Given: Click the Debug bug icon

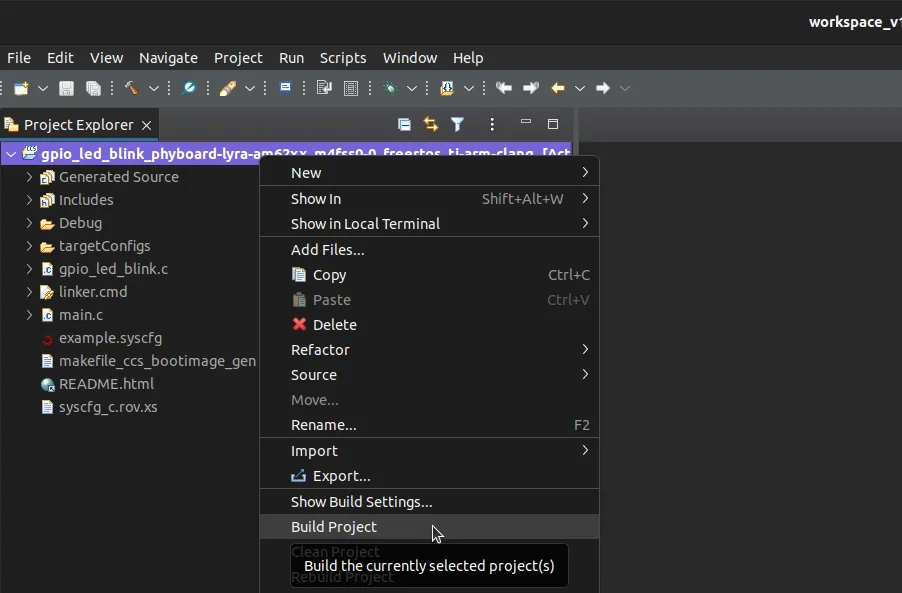Looking at the screenshot, I should 390,88.
